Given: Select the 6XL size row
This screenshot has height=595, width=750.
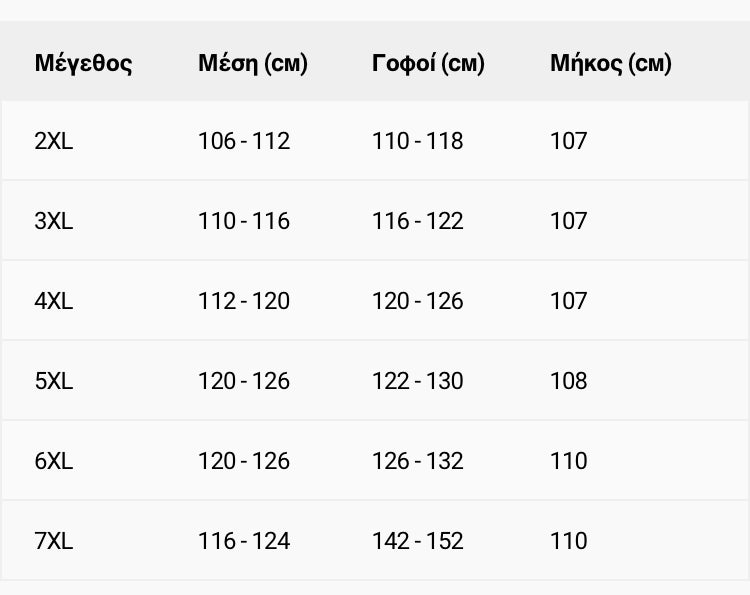Looking at the screenshot, I should coord(375,461).
